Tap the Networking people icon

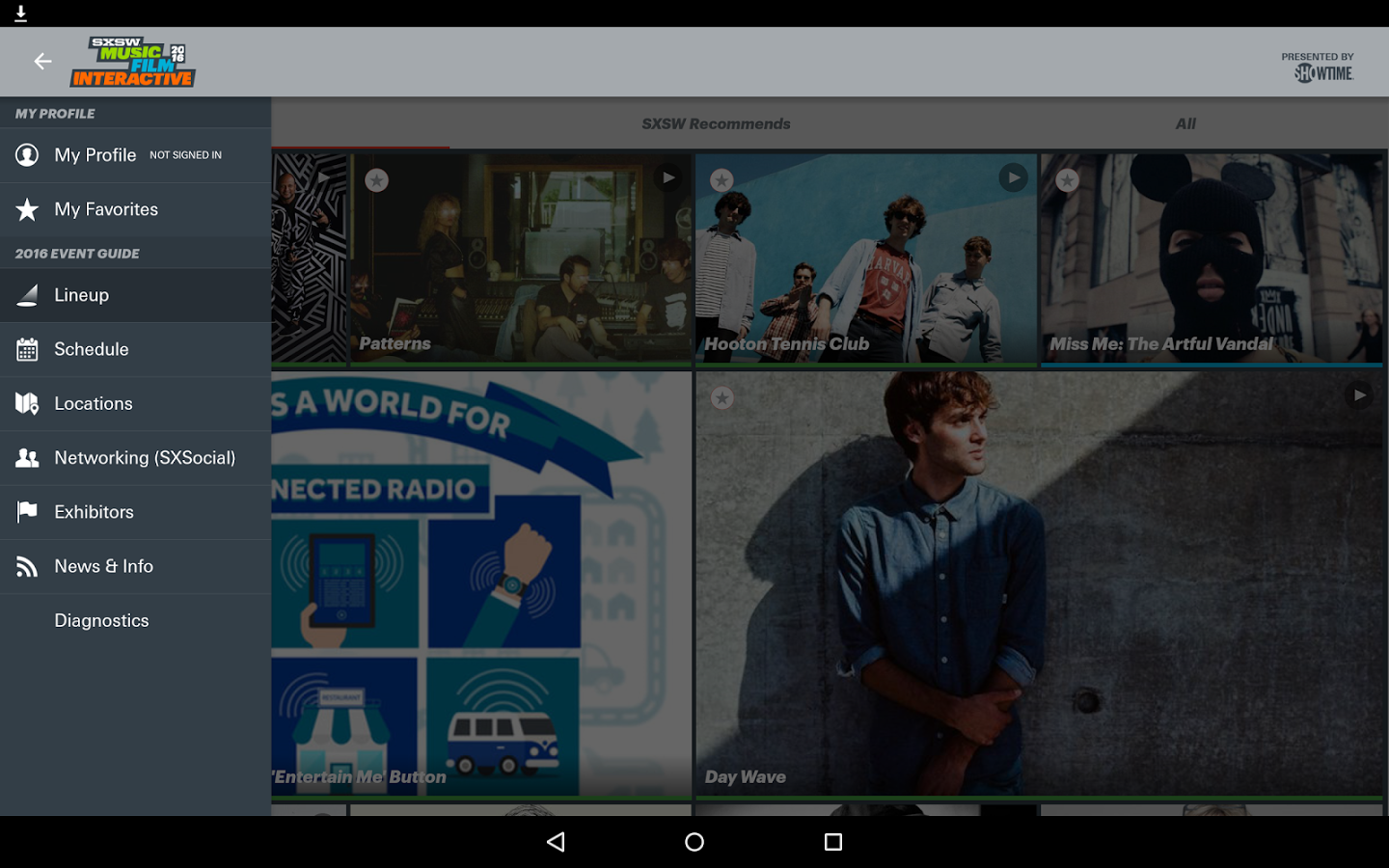pos(27,458)
